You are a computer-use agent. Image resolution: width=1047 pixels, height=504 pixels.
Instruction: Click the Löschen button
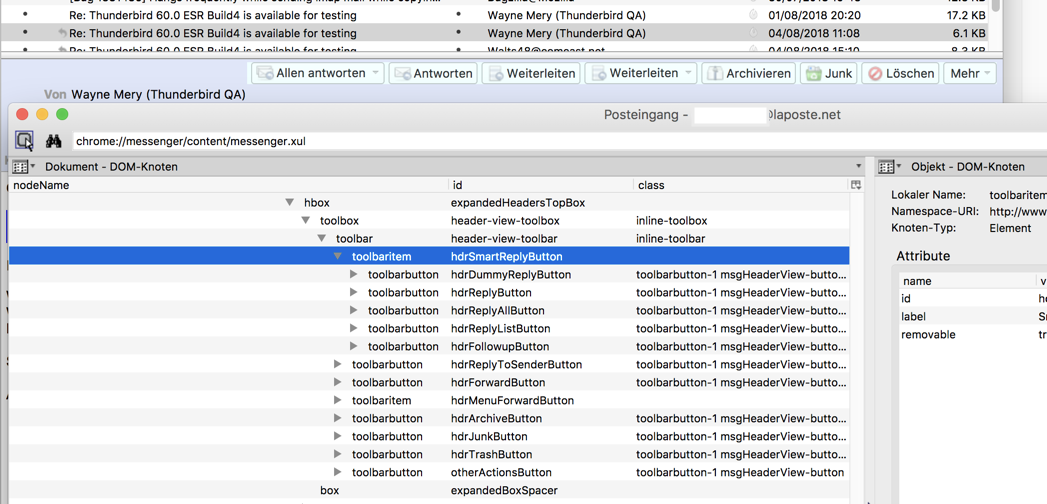point(900,73)
